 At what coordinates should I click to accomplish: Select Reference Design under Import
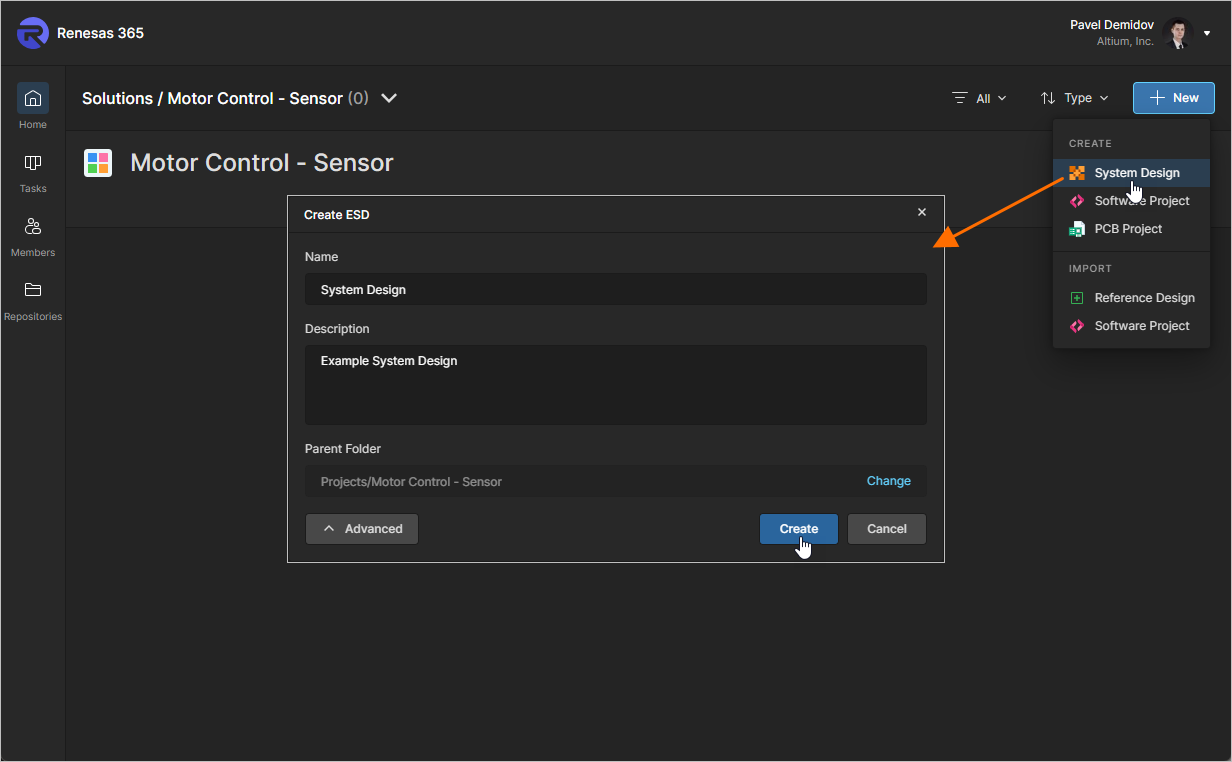[1144, 298]
